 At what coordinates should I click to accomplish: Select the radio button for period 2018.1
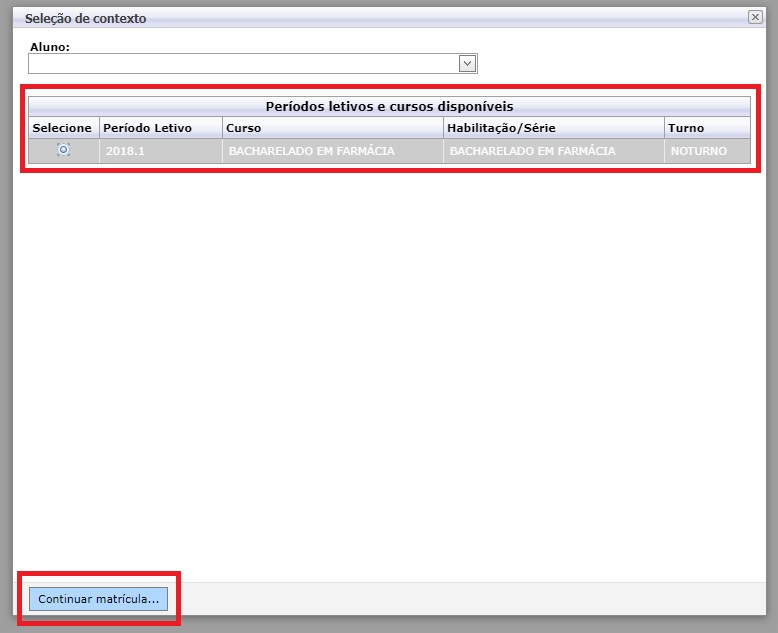coord(63,150)
